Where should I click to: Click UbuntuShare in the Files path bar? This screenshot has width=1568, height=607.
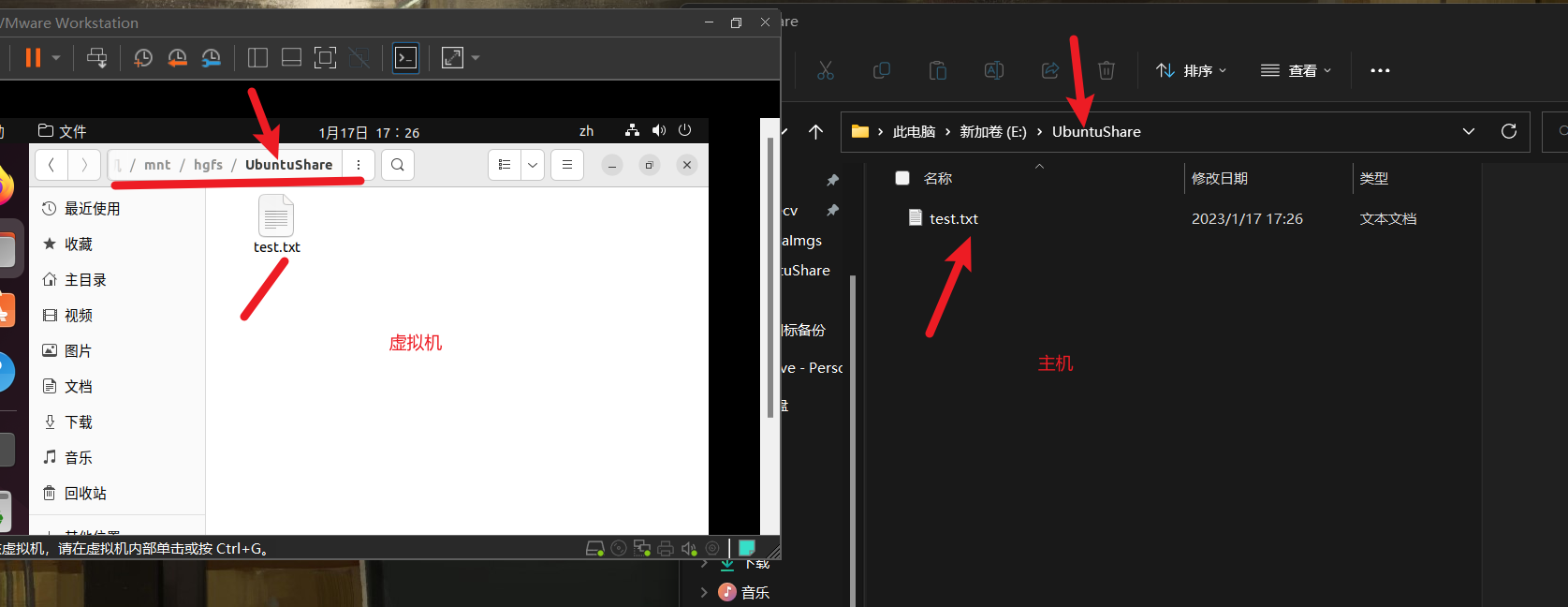click(288, 165)
